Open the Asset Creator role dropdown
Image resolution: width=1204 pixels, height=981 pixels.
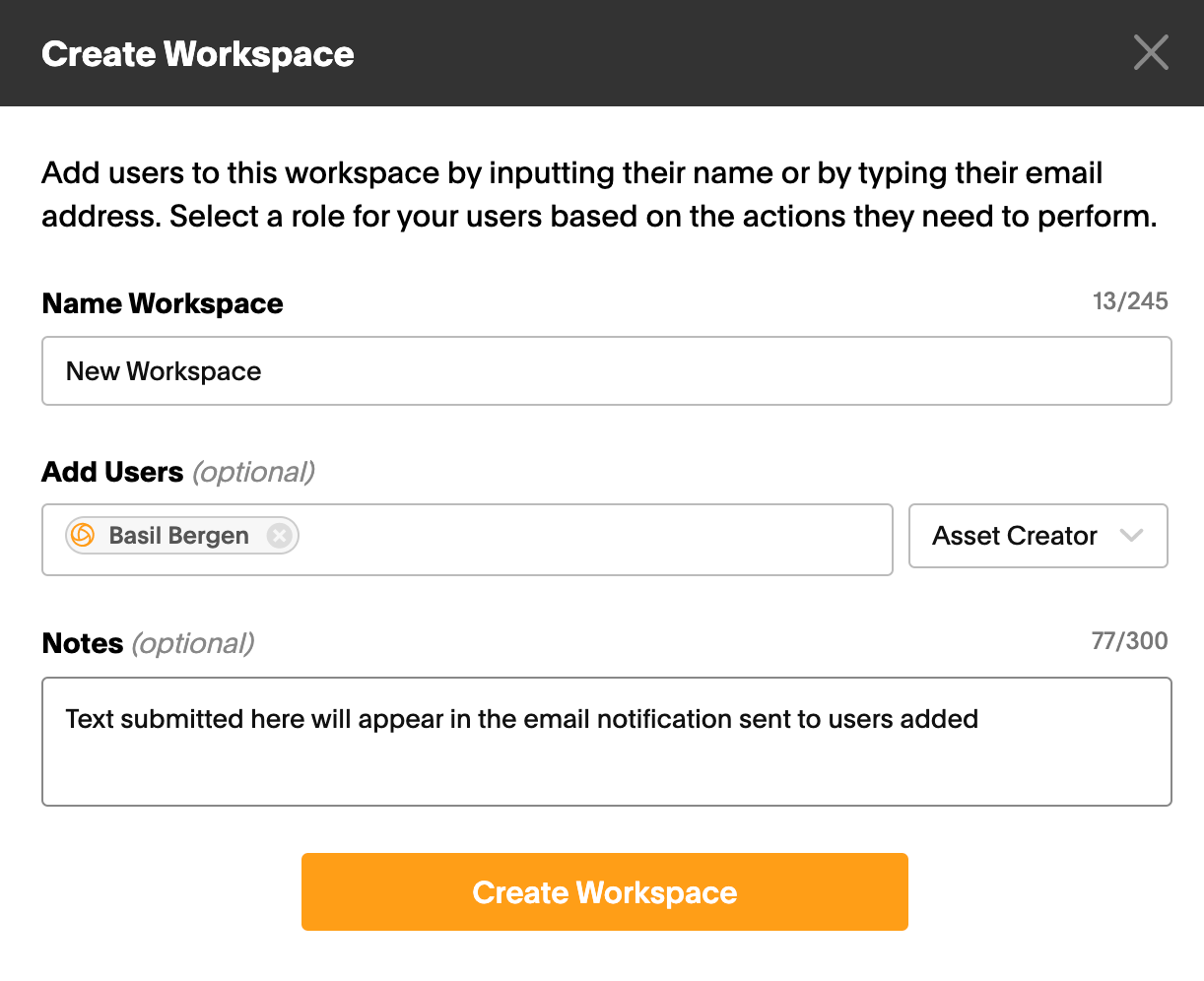click(x=1038, y=536)
